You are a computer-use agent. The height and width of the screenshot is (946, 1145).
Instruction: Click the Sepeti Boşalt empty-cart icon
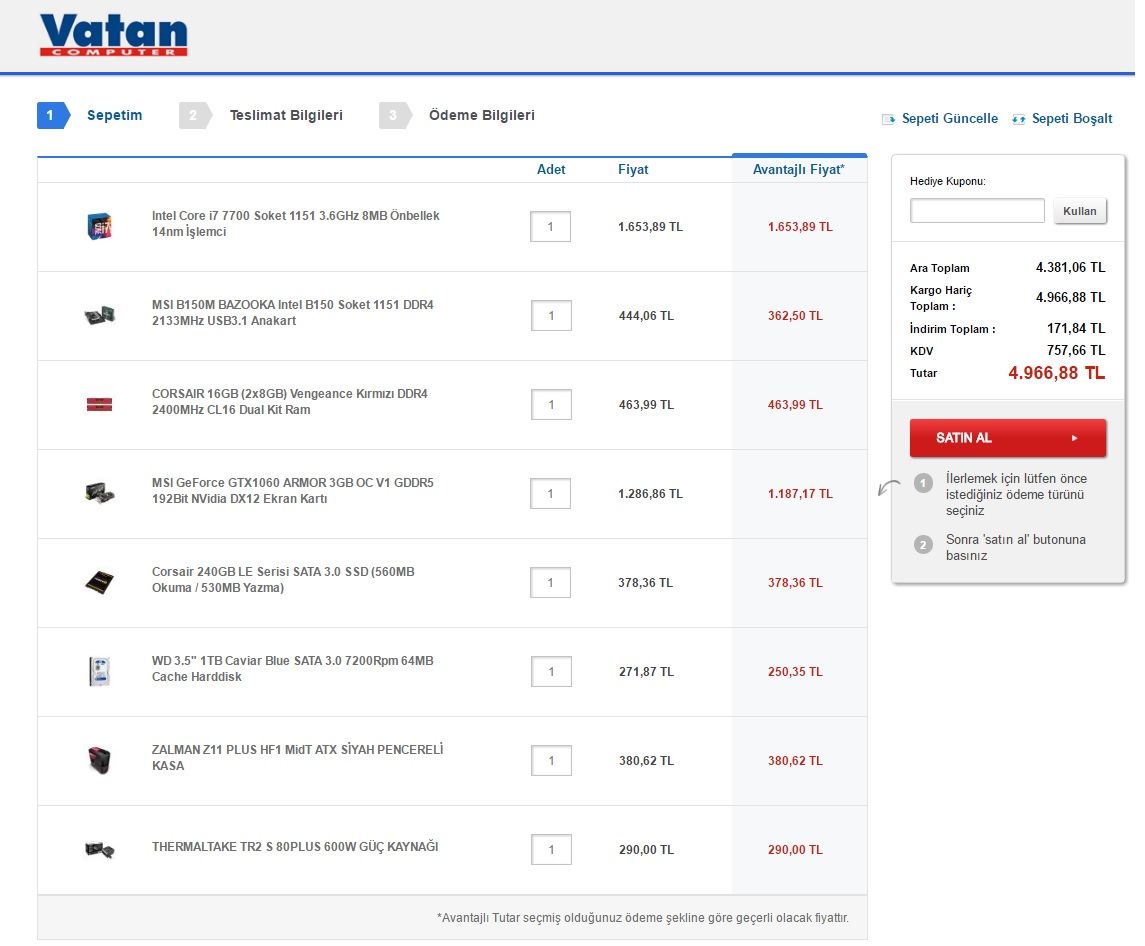point(1018,119)
